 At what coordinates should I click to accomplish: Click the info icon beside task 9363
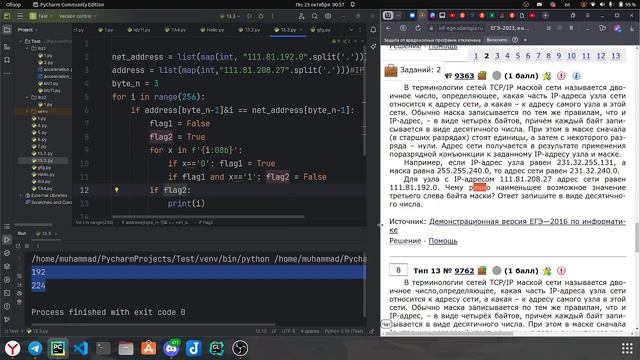576,76
